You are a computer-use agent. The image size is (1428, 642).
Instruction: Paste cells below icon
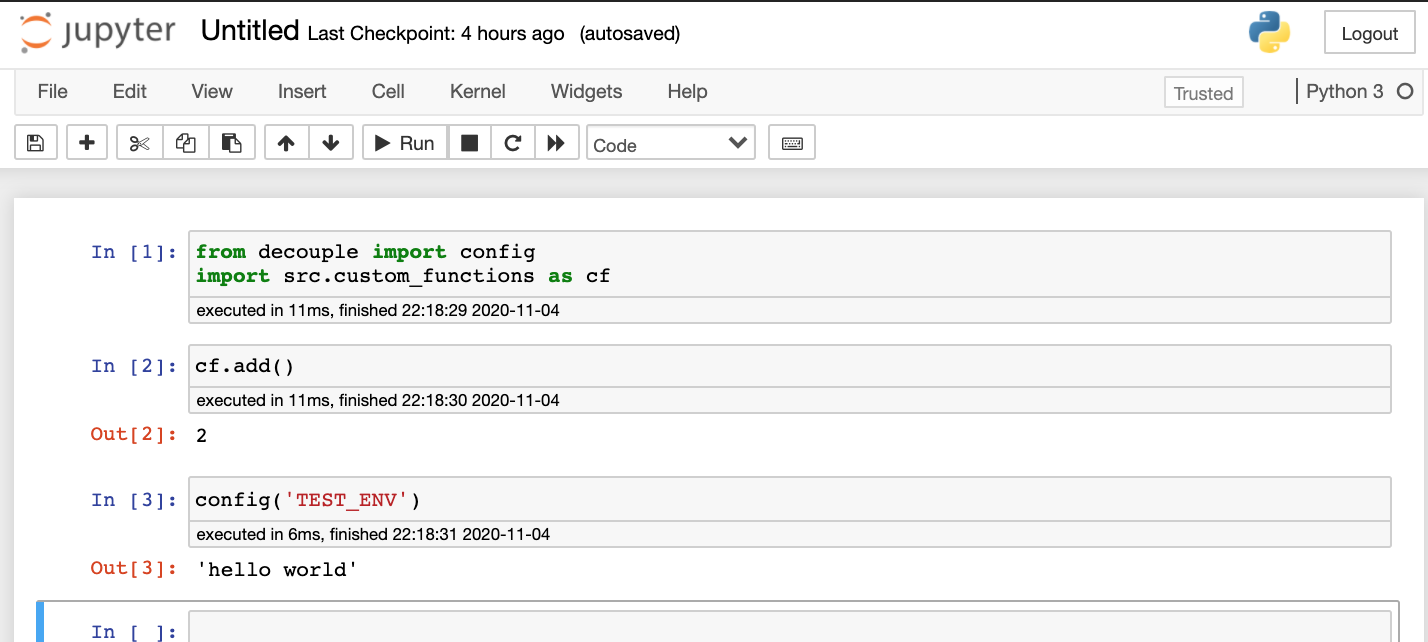click(232, 143)
